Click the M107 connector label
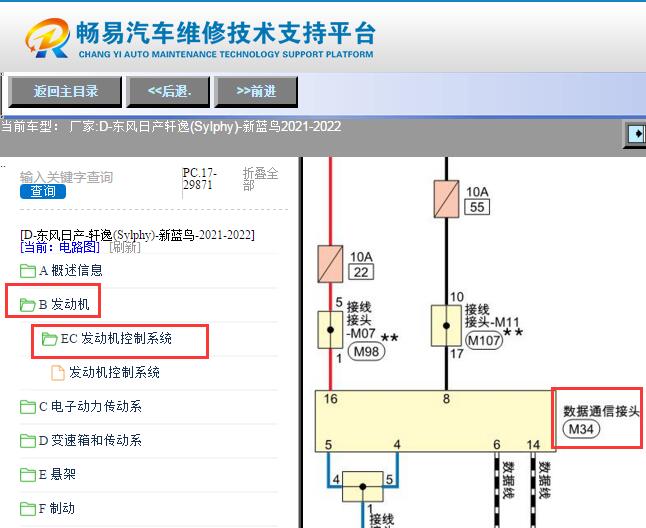The image size is (646, 528). coord(484,341)
